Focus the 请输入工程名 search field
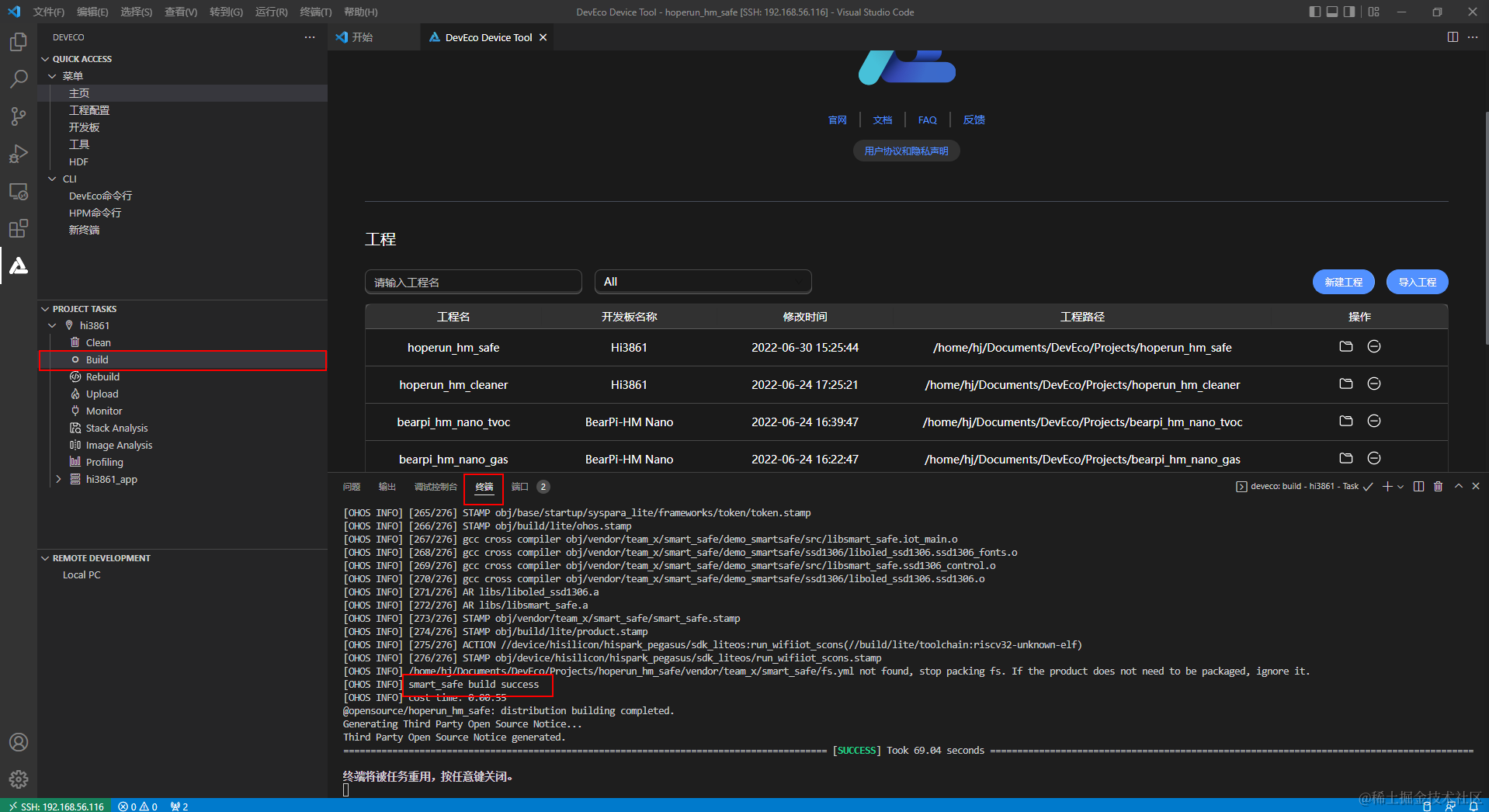Image resolution: width=1489 pixels, height=812 pixels. coord(474,282)
